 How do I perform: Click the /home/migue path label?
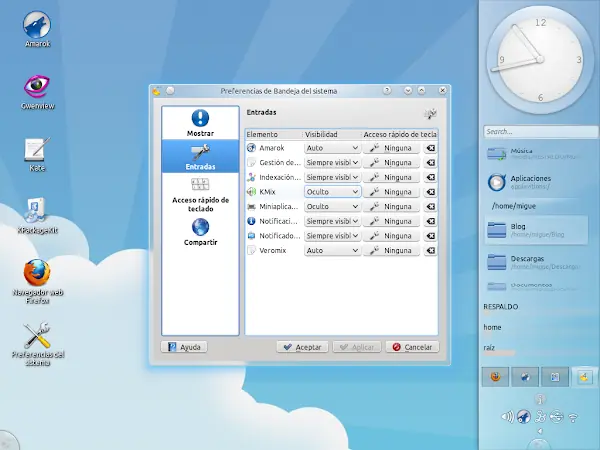click(x=514, y=206)
